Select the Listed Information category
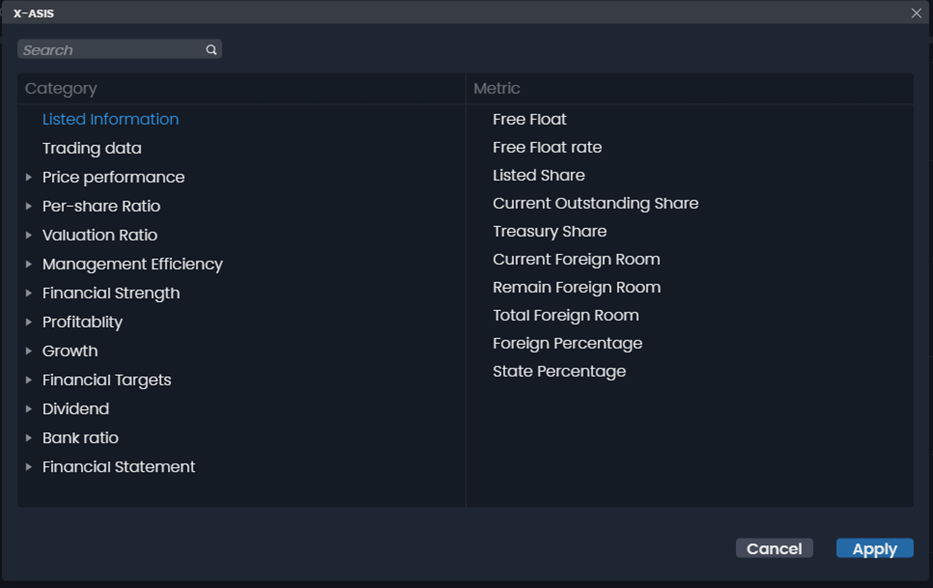This screenshot has height=588, width=933. click(x=110, y=119)
